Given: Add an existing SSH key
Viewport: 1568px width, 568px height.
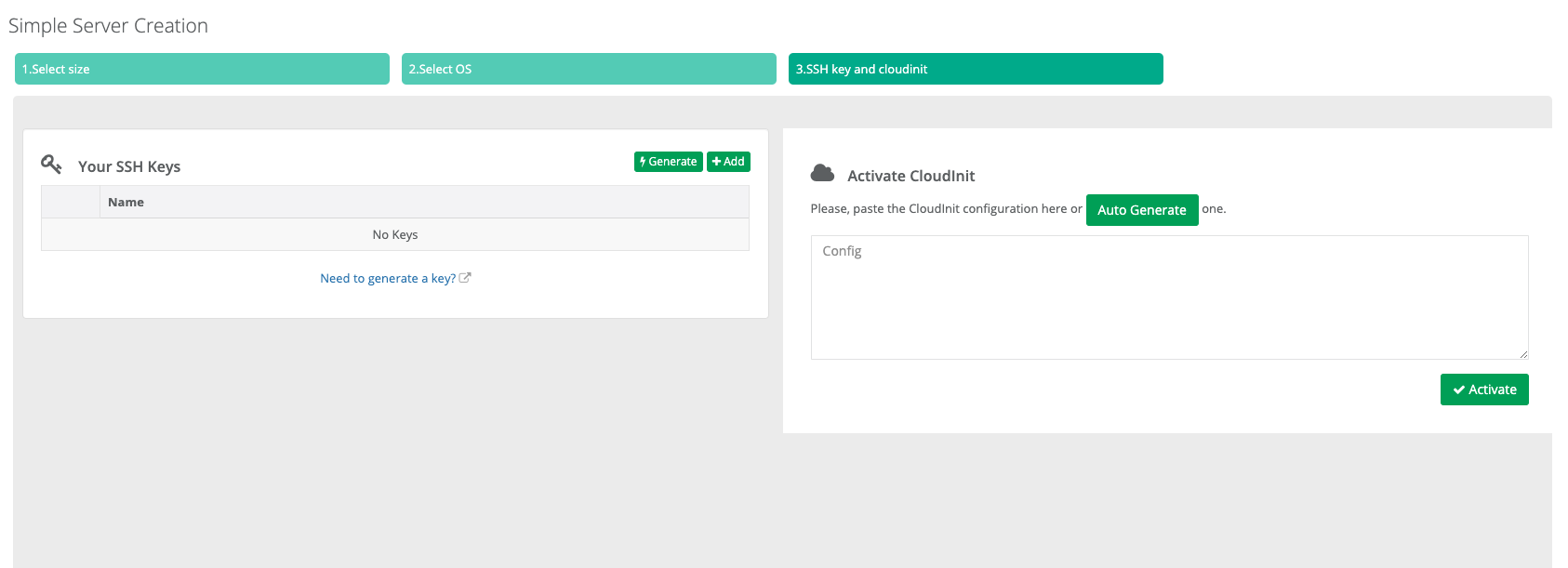Looking at the screenshot, I should click(728, 162).
